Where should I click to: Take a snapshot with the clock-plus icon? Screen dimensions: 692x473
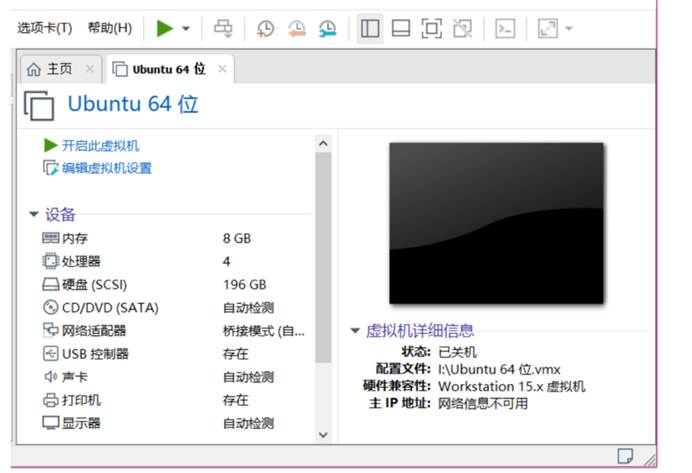click(x=265, y=29)
